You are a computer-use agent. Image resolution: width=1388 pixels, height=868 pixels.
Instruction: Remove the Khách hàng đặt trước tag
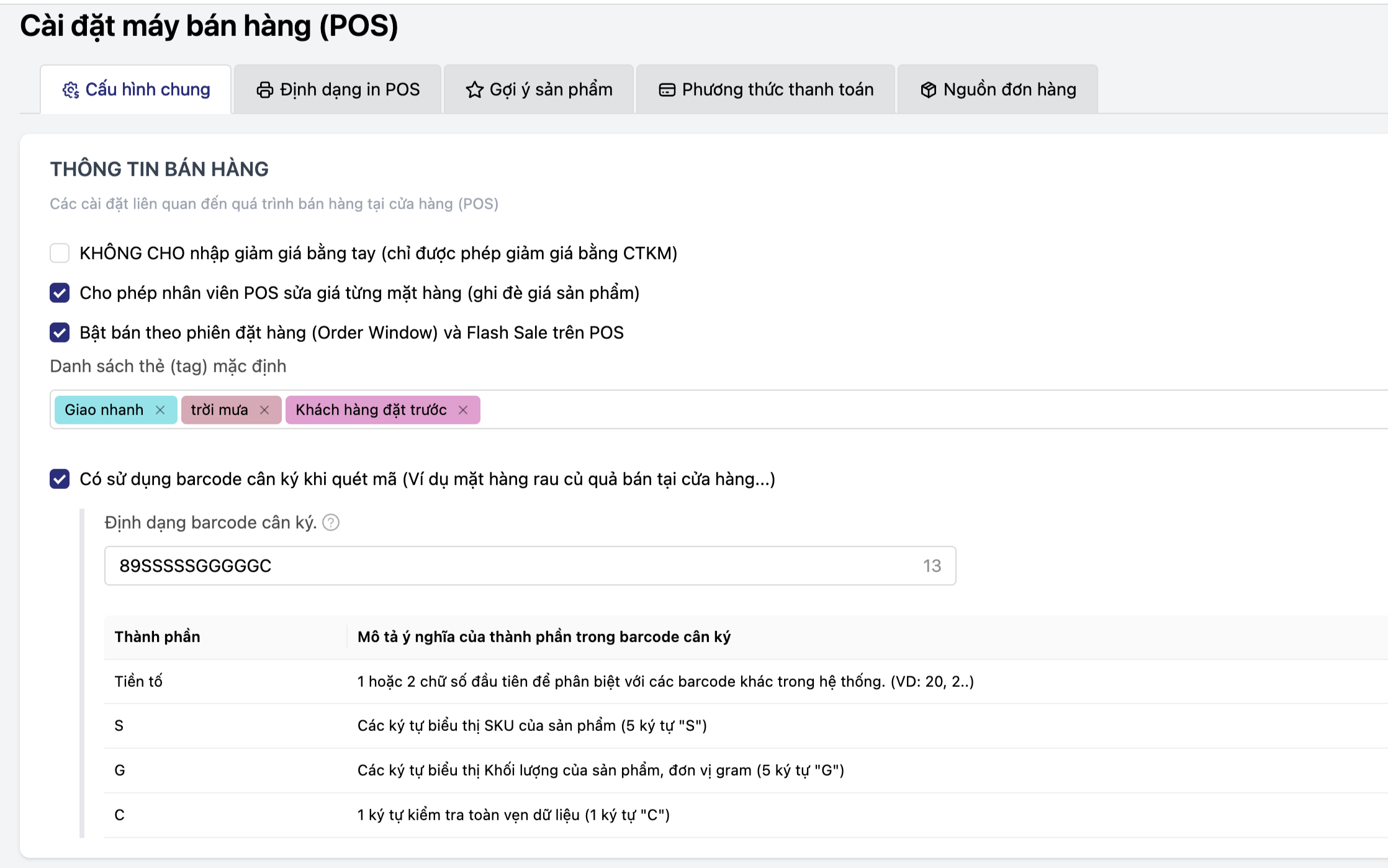[463, 410]
